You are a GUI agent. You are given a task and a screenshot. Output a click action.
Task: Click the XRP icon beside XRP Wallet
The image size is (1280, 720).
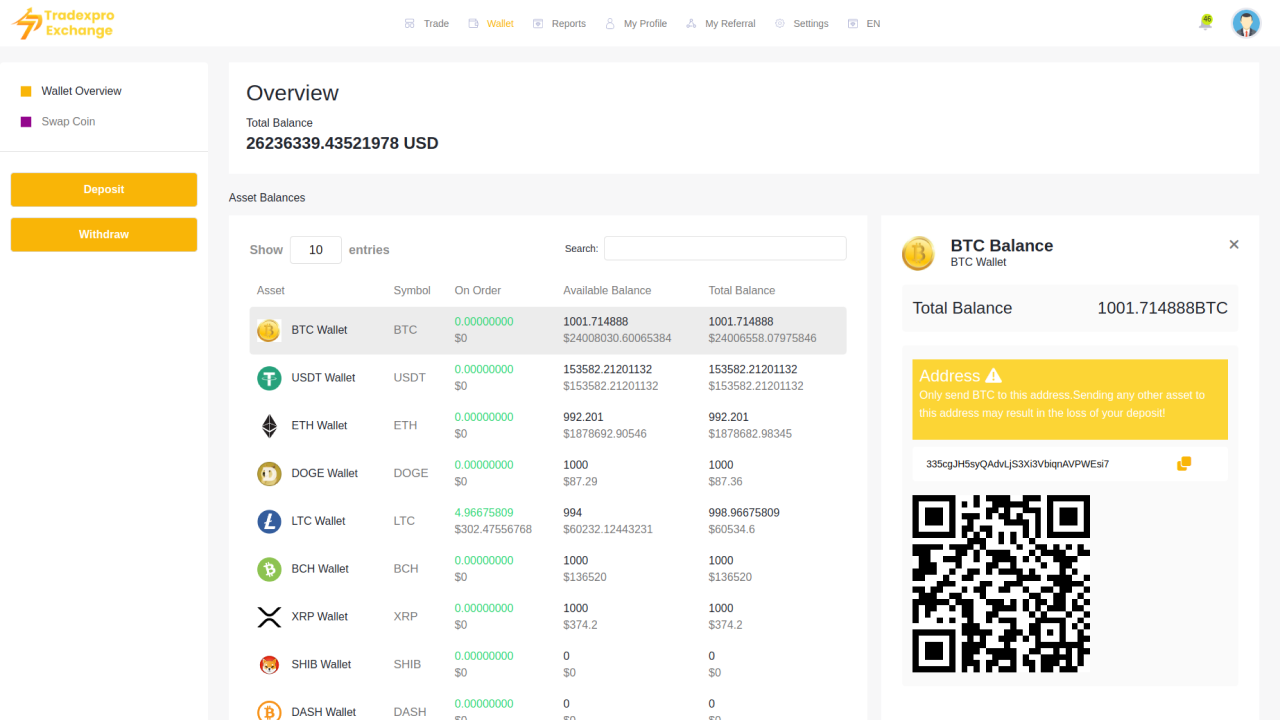[268, 616]
